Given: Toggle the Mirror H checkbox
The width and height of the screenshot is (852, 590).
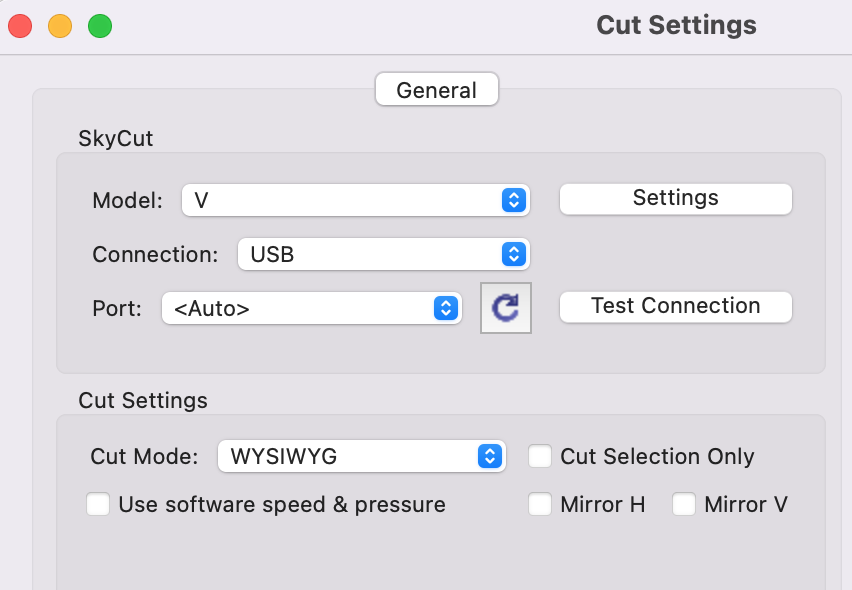Looking at the screenshot, I should point(540,504).
